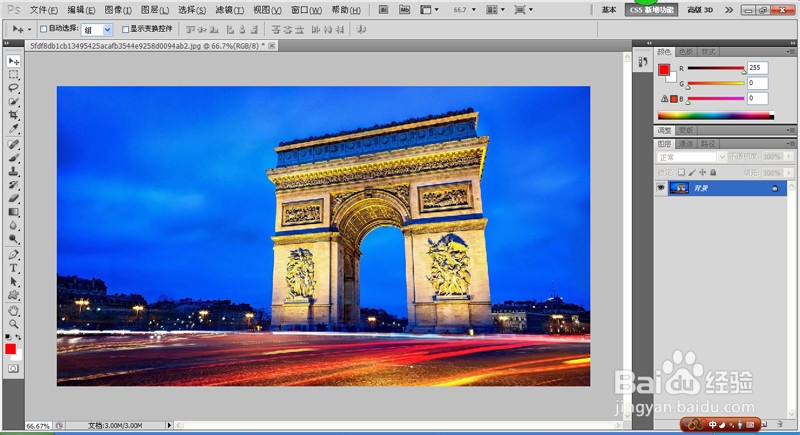Viewport: 800px width, 435px height.
Task: Select the History Brush tool
Action: [x=13, y=185]
